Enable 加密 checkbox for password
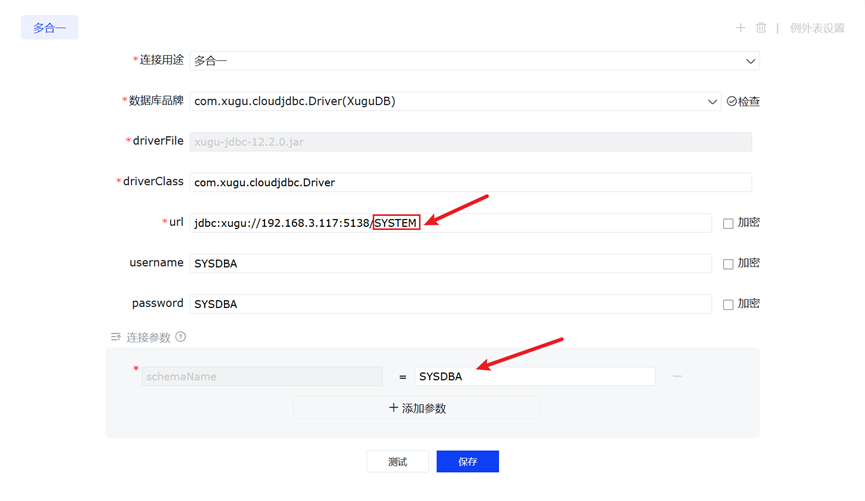 pyautogui.click(x=729, y=304)
